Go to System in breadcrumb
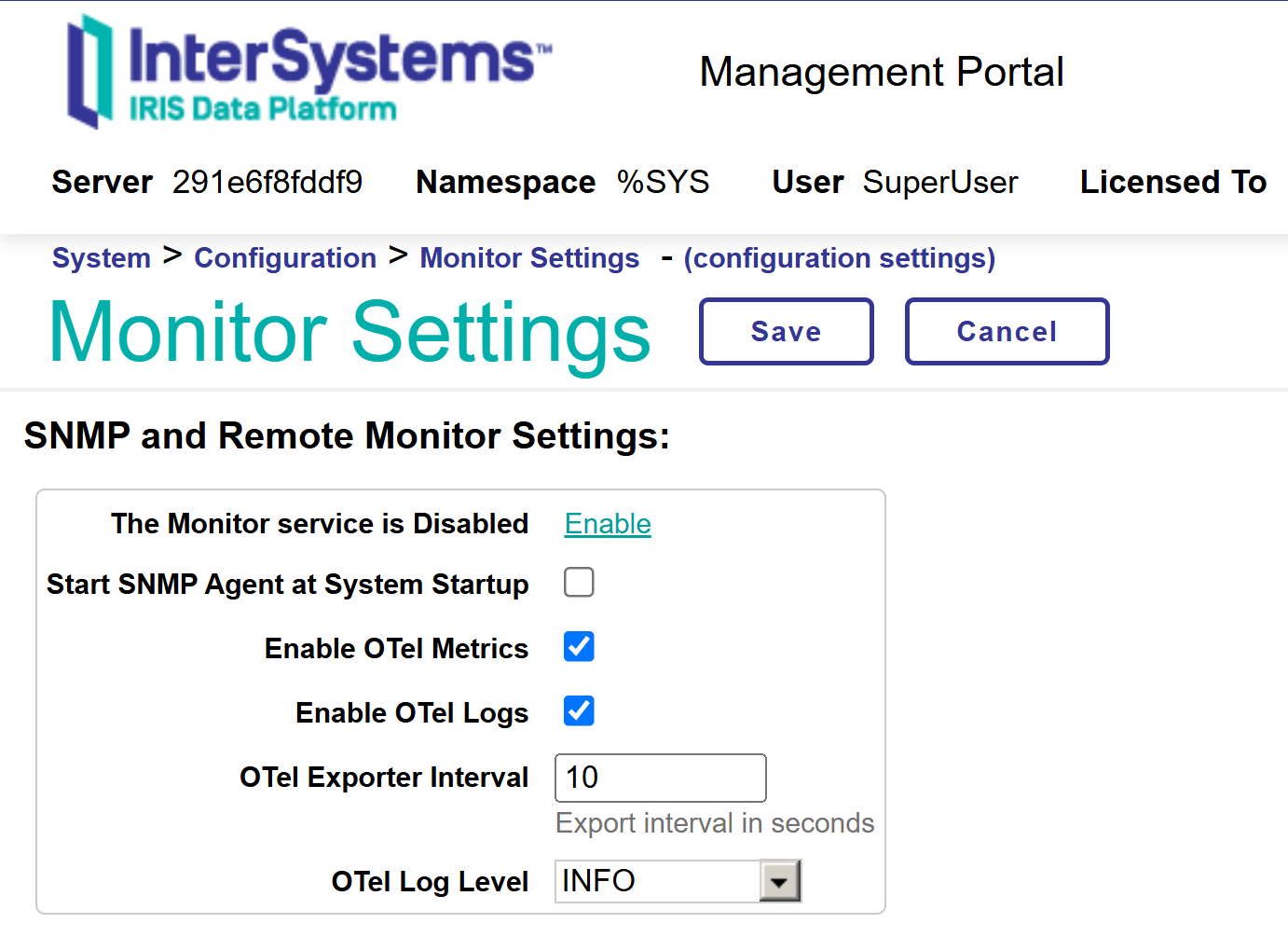This screenshot has height=937, width=1288. pos(101,258)
